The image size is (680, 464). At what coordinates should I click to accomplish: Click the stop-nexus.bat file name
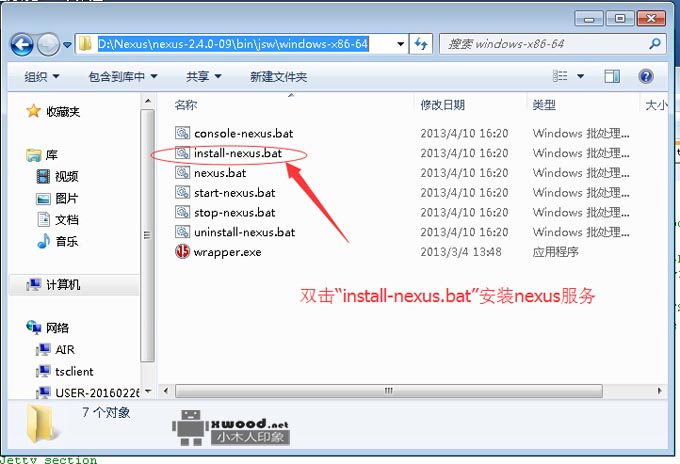pos(235,212)
